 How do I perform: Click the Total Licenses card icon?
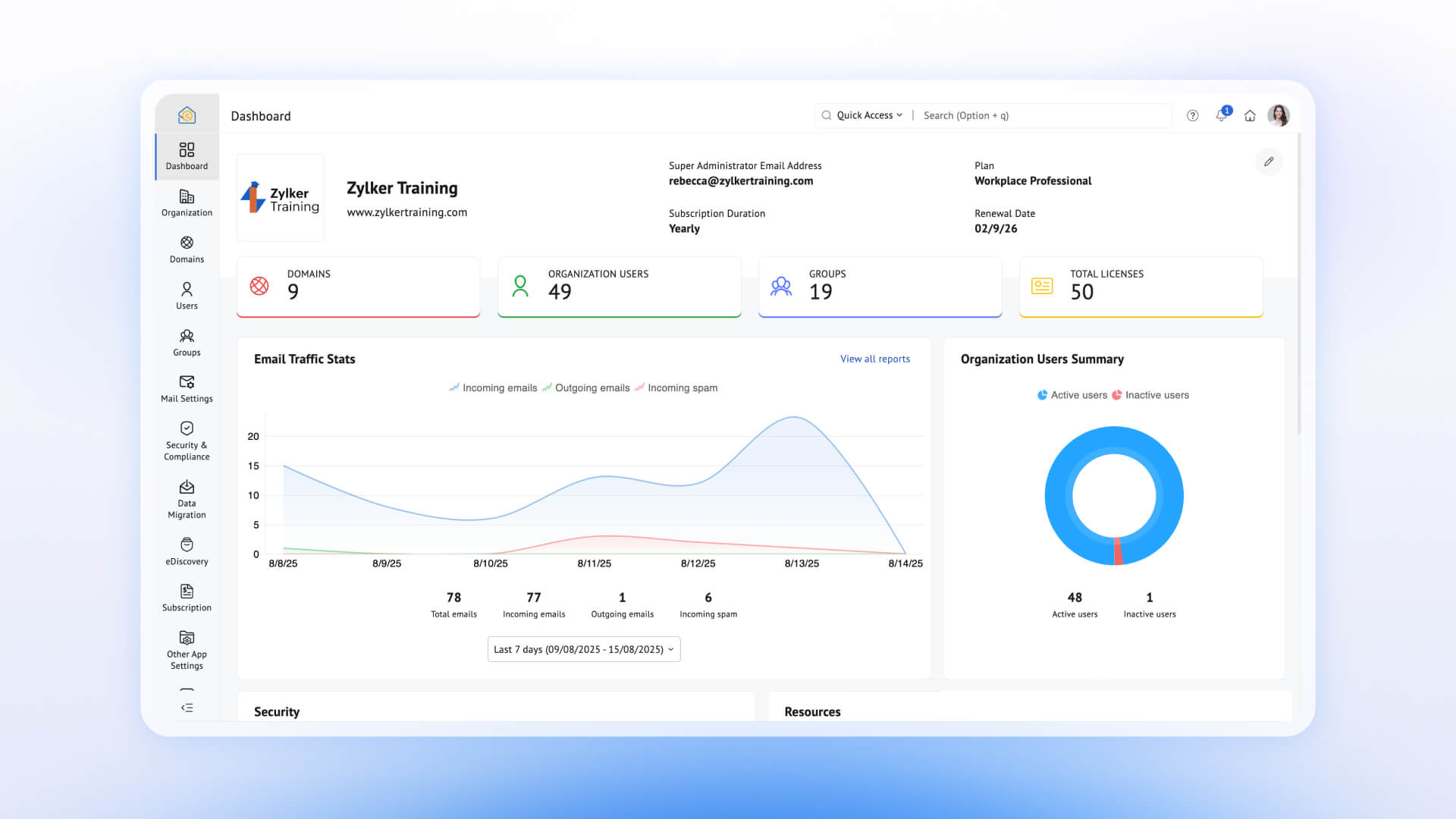[1042, 285]
